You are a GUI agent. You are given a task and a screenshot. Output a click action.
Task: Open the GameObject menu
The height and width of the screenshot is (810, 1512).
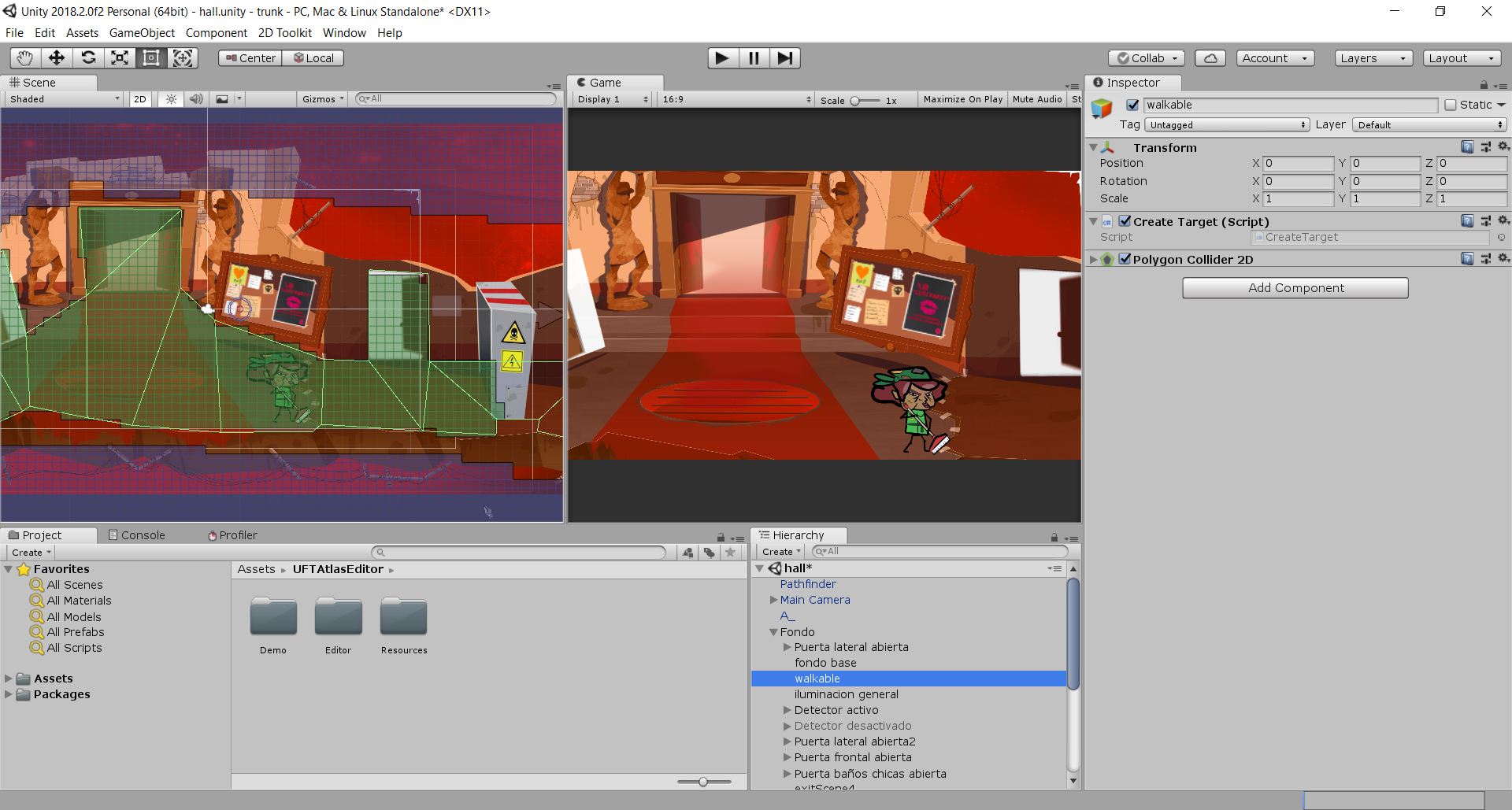[142, 33]
